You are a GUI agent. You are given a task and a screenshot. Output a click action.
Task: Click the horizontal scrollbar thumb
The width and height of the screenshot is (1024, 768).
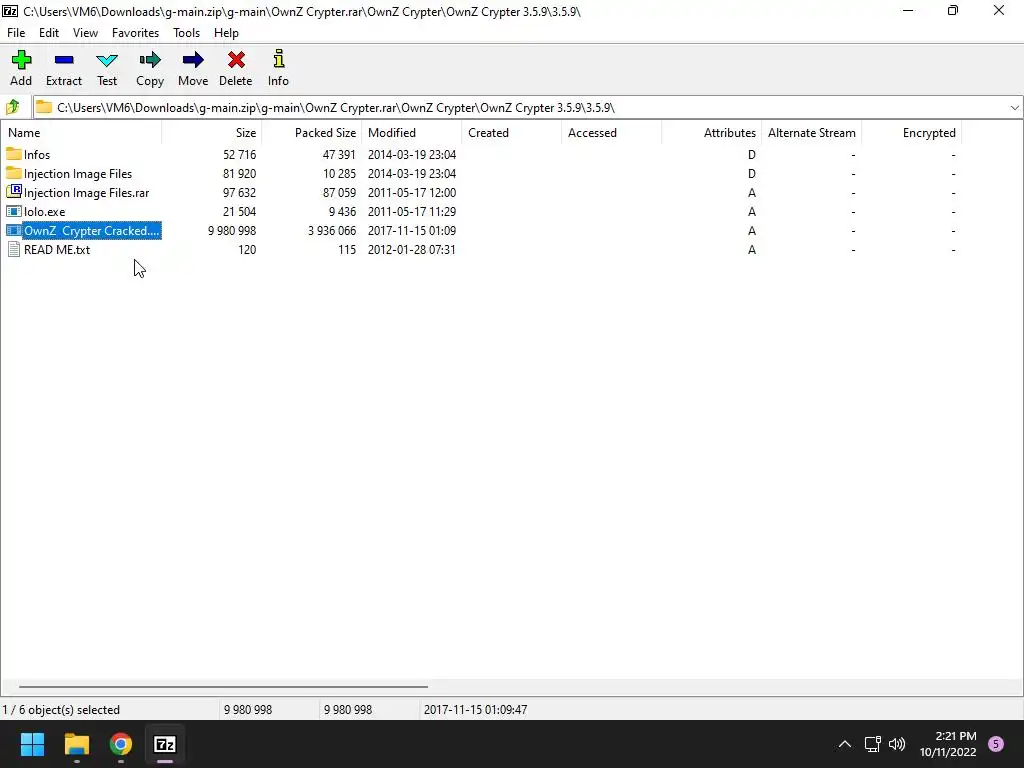pos(223,686)
